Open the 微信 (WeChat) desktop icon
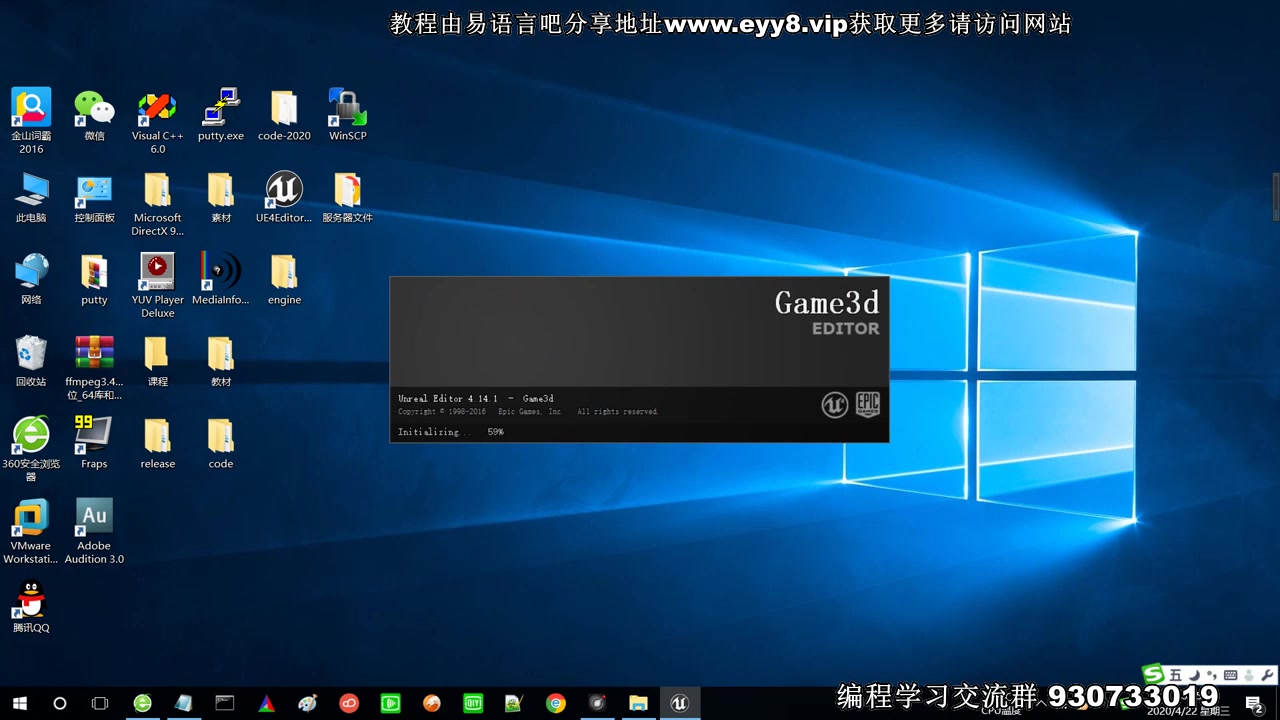This screenshot has height=720, width=1280. click(94, 115)
